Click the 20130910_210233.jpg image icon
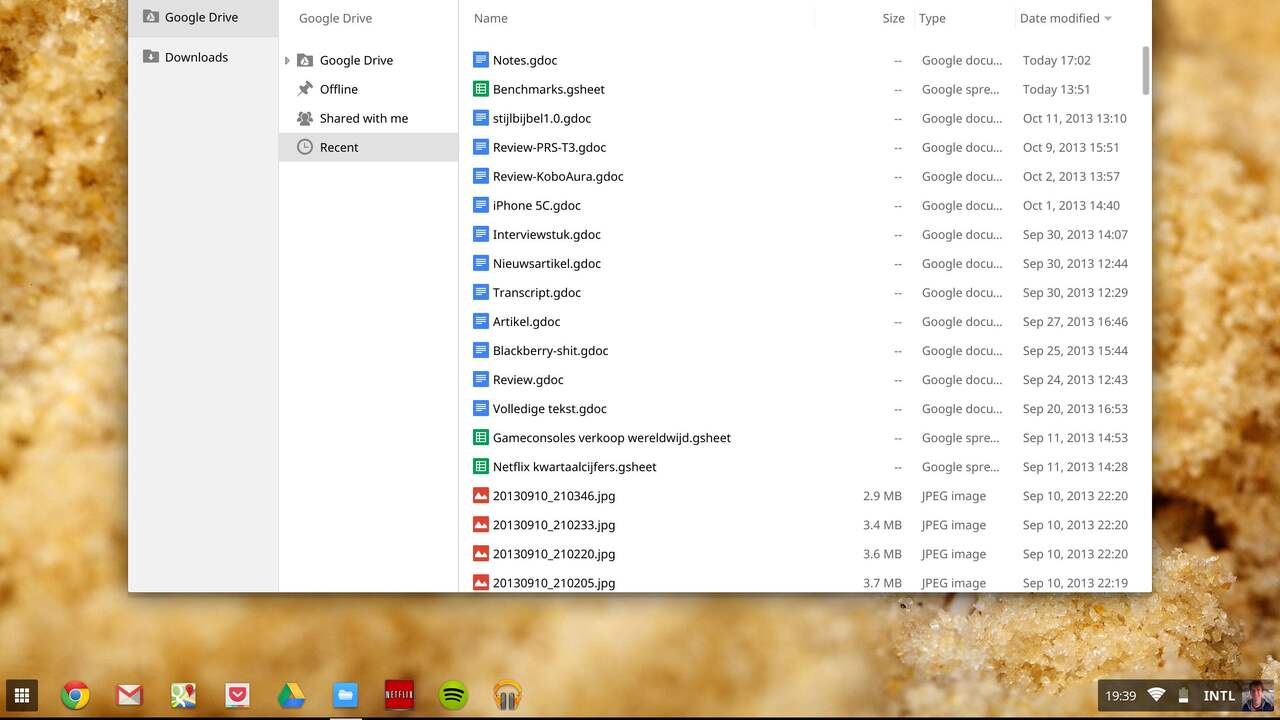1280x720 pixels. (x=481, y=524)
